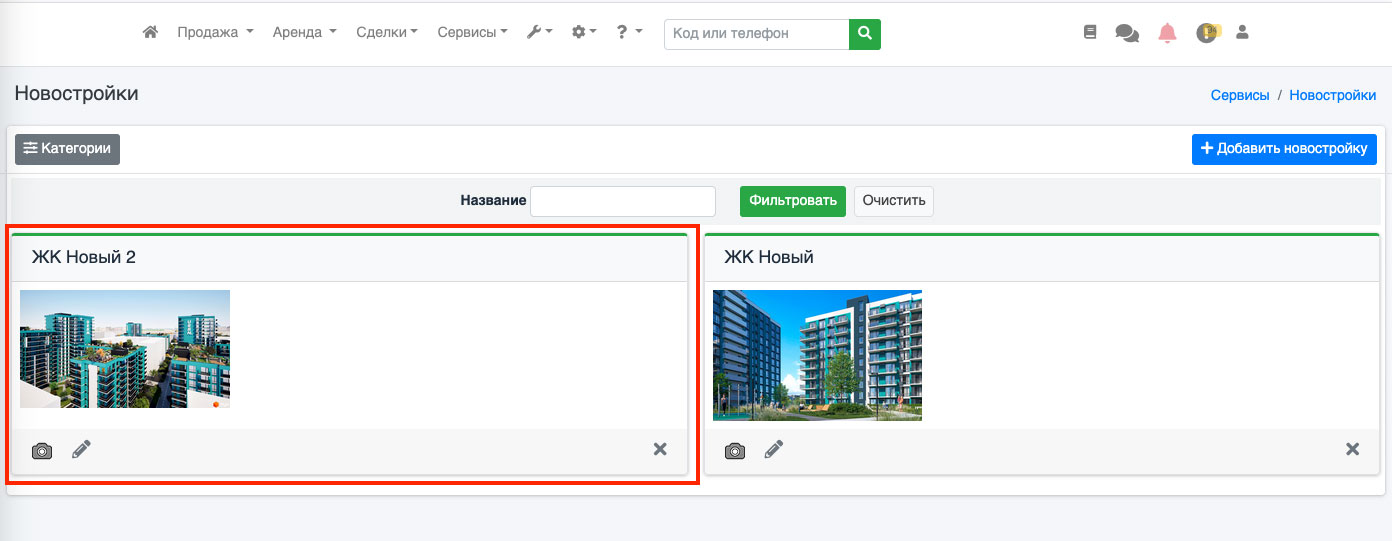Go to the home icon in navbar
The width and height of the screenshot is (1392, 541).
click(150, 32)
